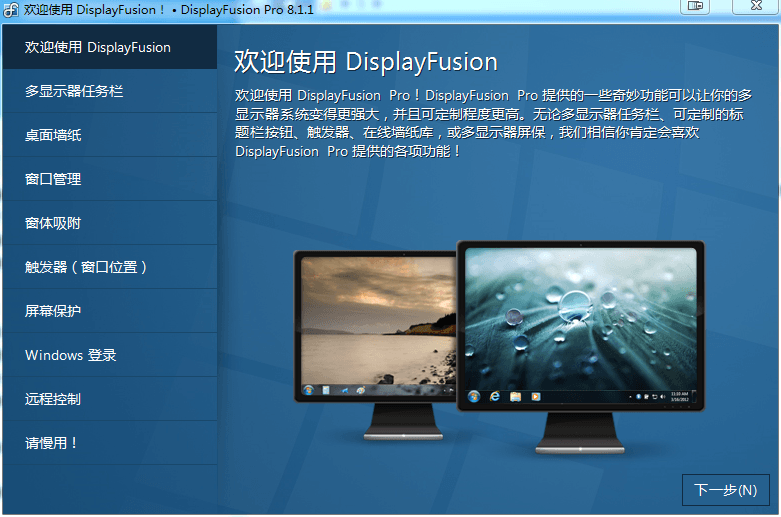Select the 欢迎使用 DisplayFusion sidebar item
Viewport: 781px width, 517px height.
pos(109,47)
